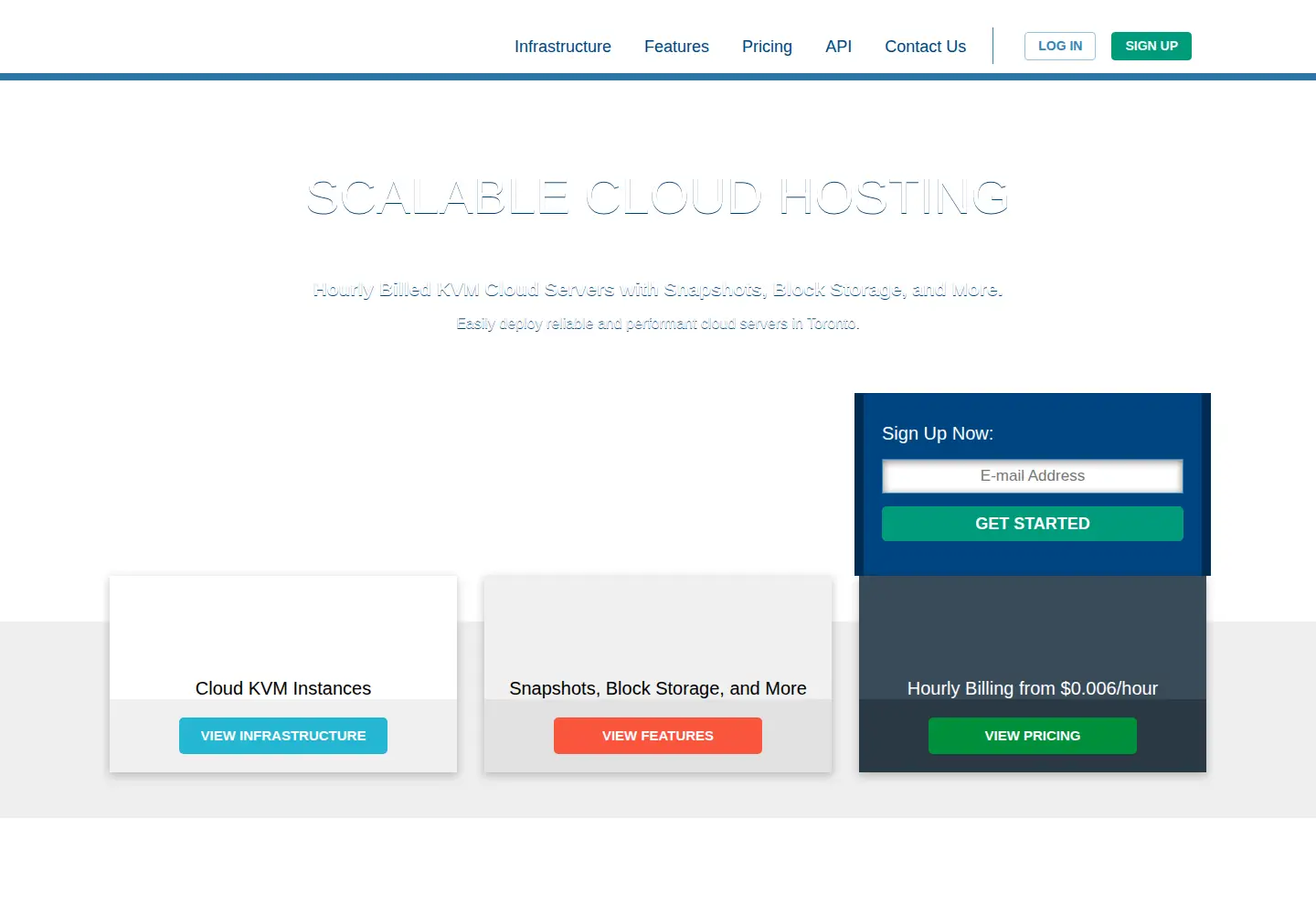Image resolution: width=1316 pixels, height=914 pixels.
Task: Click the Cloud KVM Instances heading
Action: click(283, 688)
